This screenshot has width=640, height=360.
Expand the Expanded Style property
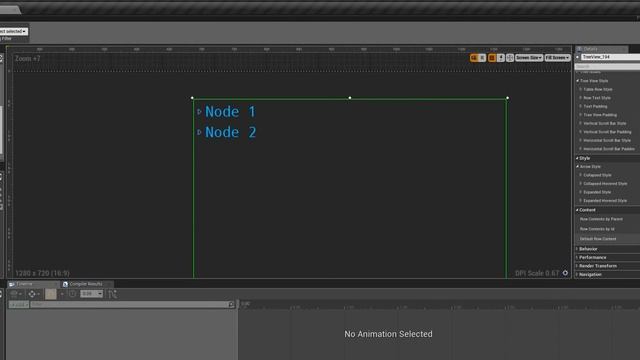[580, 192]
